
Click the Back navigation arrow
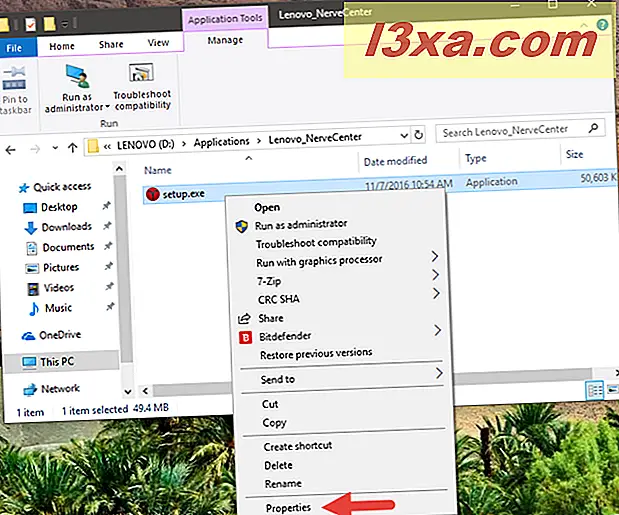11,150
